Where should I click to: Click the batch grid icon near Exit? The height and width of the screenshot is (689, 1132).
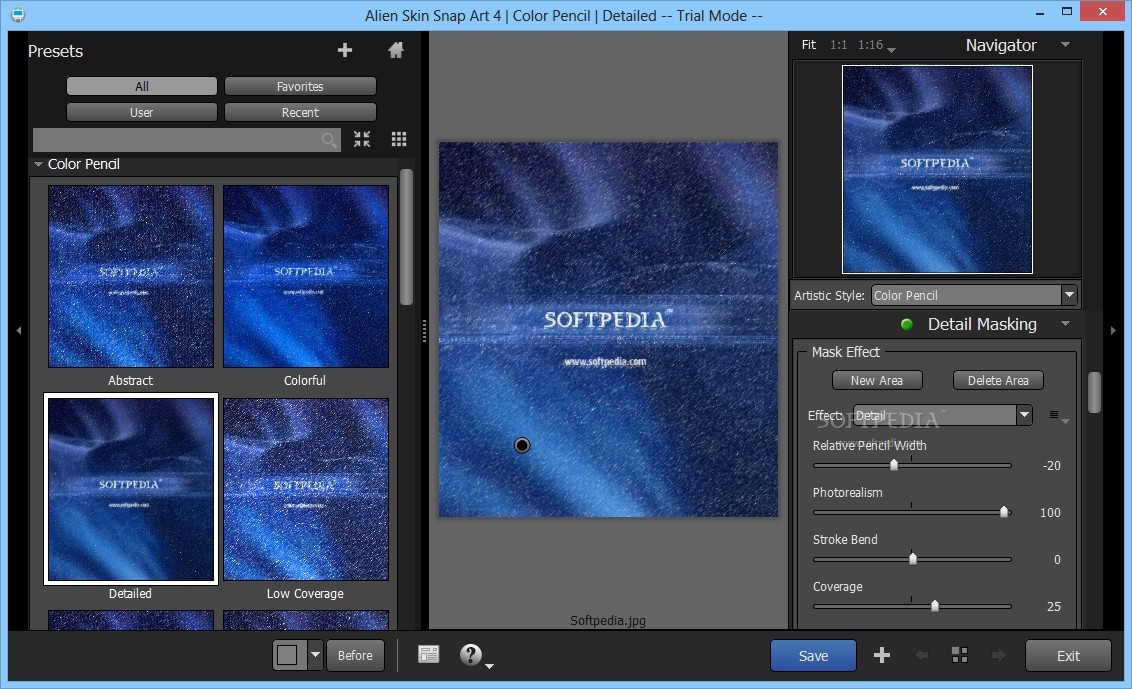click(x=959, y=655)
